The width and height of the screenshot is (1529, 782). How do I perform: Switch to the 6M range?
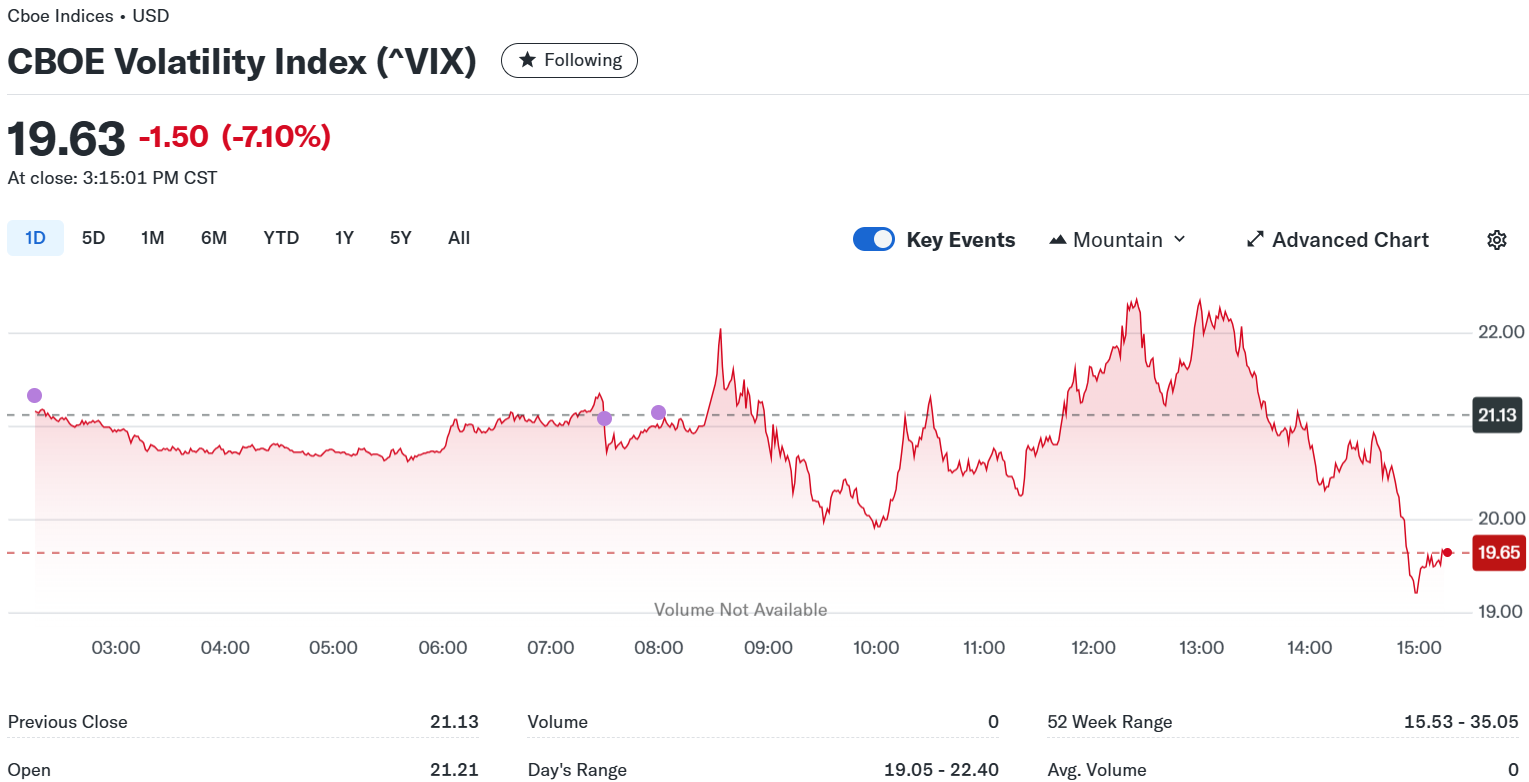(214, 238)
